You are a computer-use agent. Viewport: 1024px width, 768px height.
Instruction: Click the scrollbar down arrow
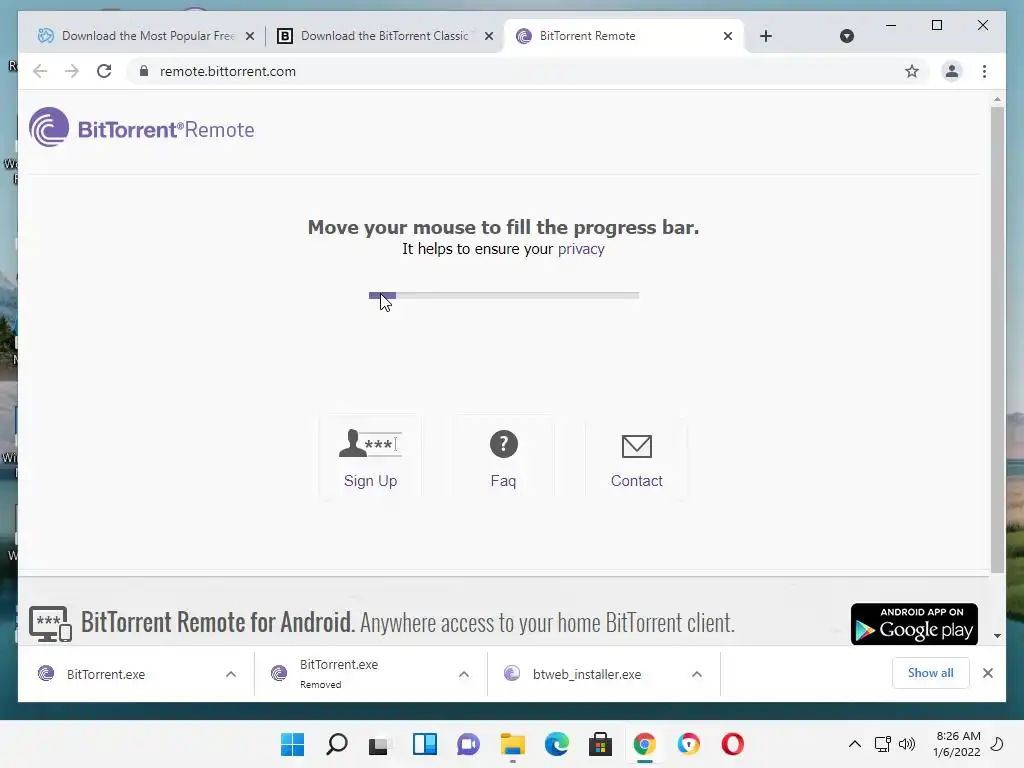997,635
